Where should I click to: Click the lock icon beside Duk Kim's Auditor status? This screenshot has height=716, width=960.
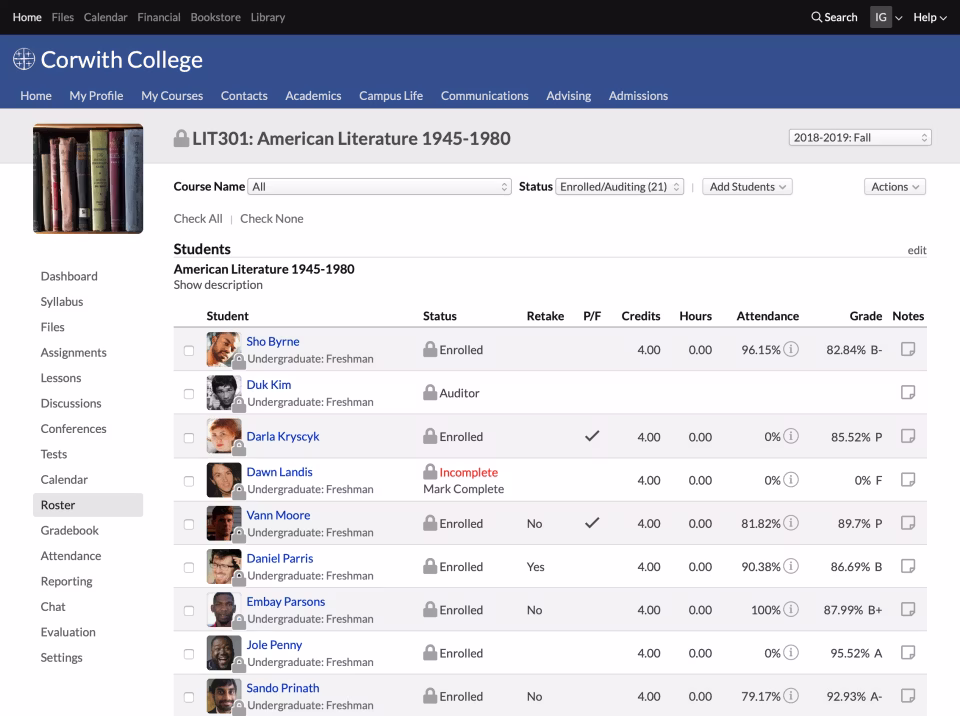pos(430,393)
